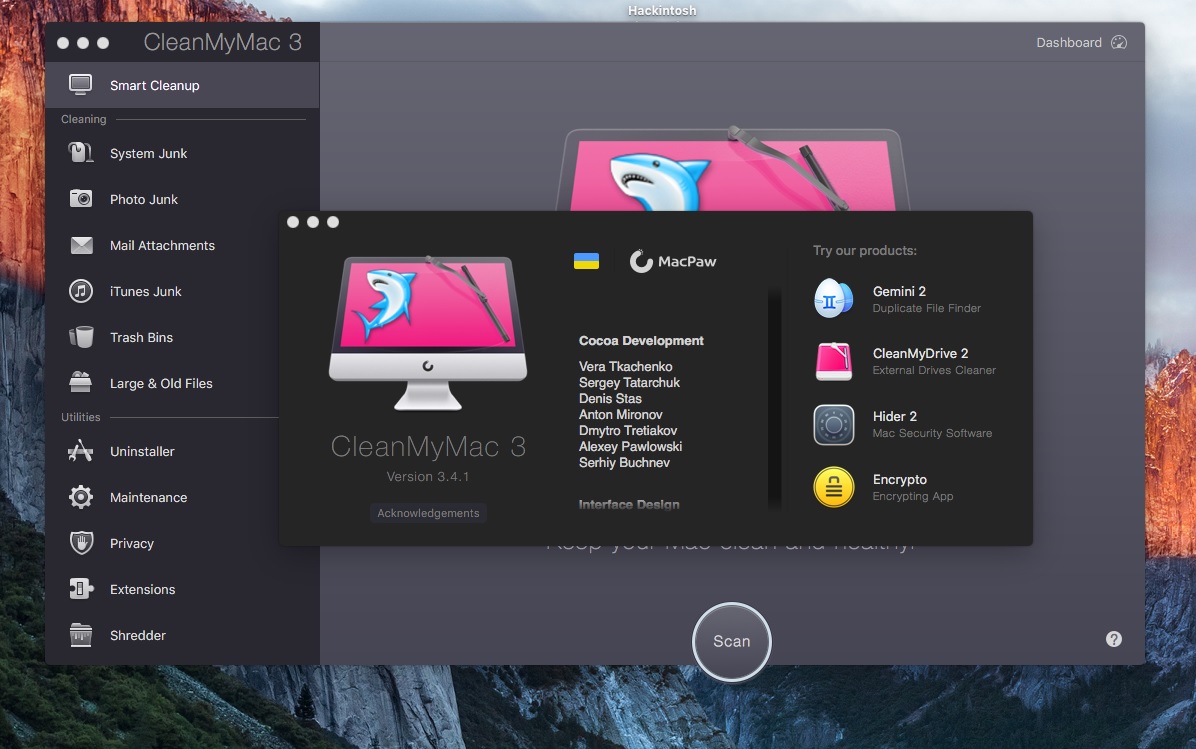Screen dimensions: 1196x749
Task: Click the name Alexey Pawlowski
Action: [630, 446]
